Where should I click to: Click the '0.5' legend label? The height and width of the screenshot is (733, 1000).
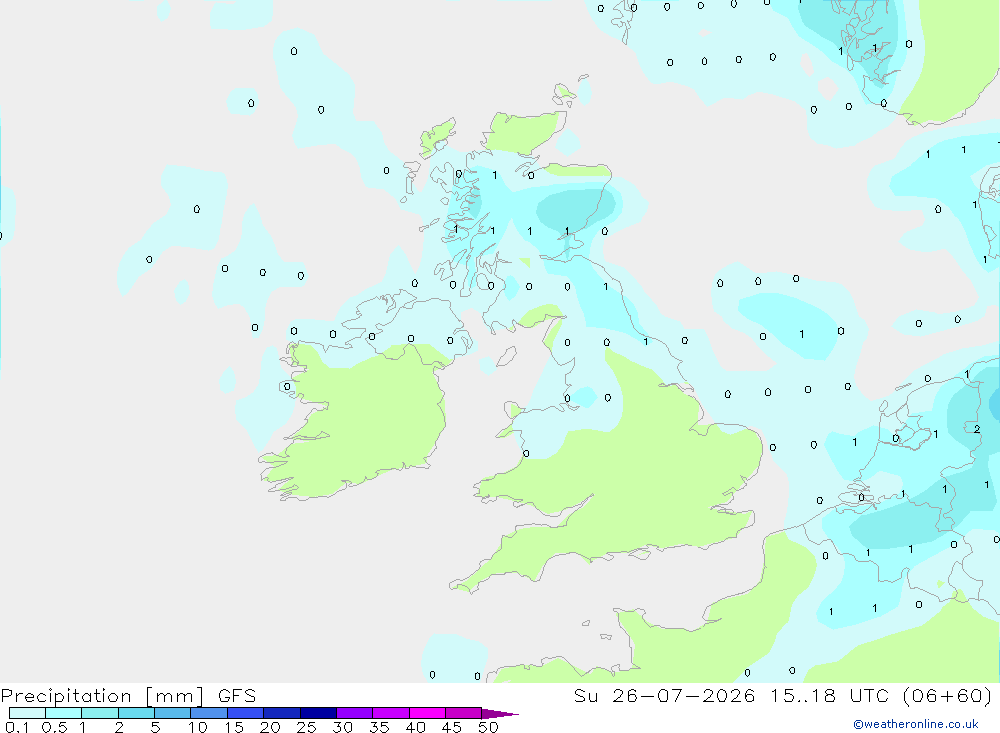pos(54,727)
